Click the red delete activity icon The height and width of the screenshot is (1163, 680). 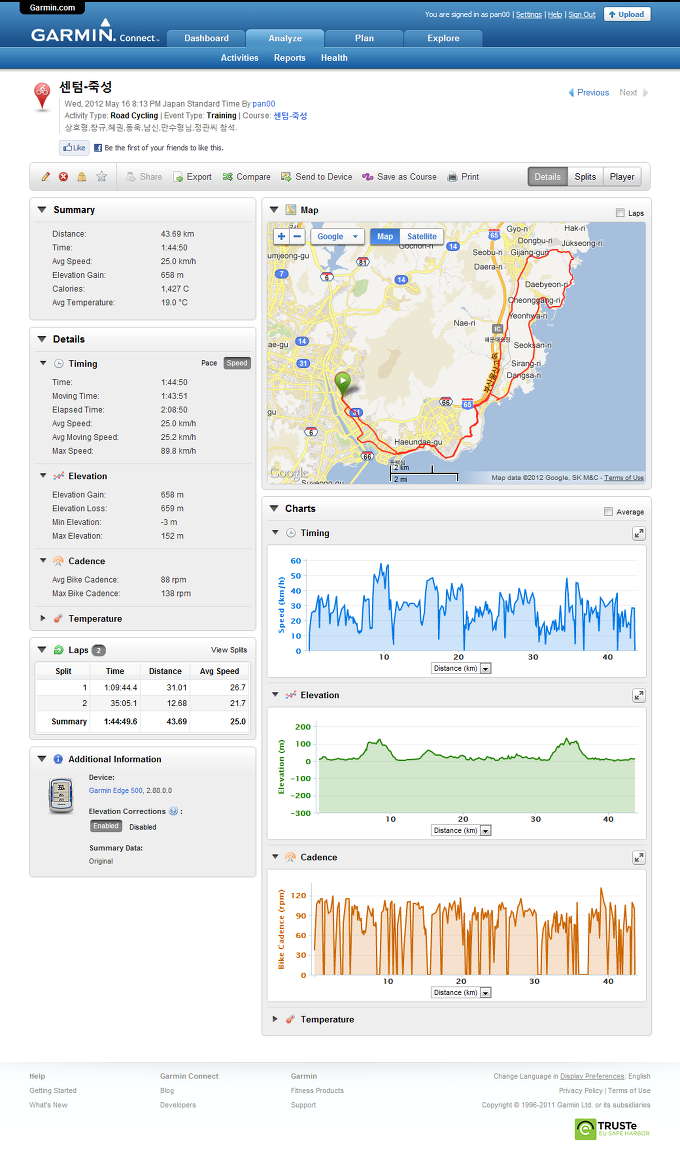point(63,177)
